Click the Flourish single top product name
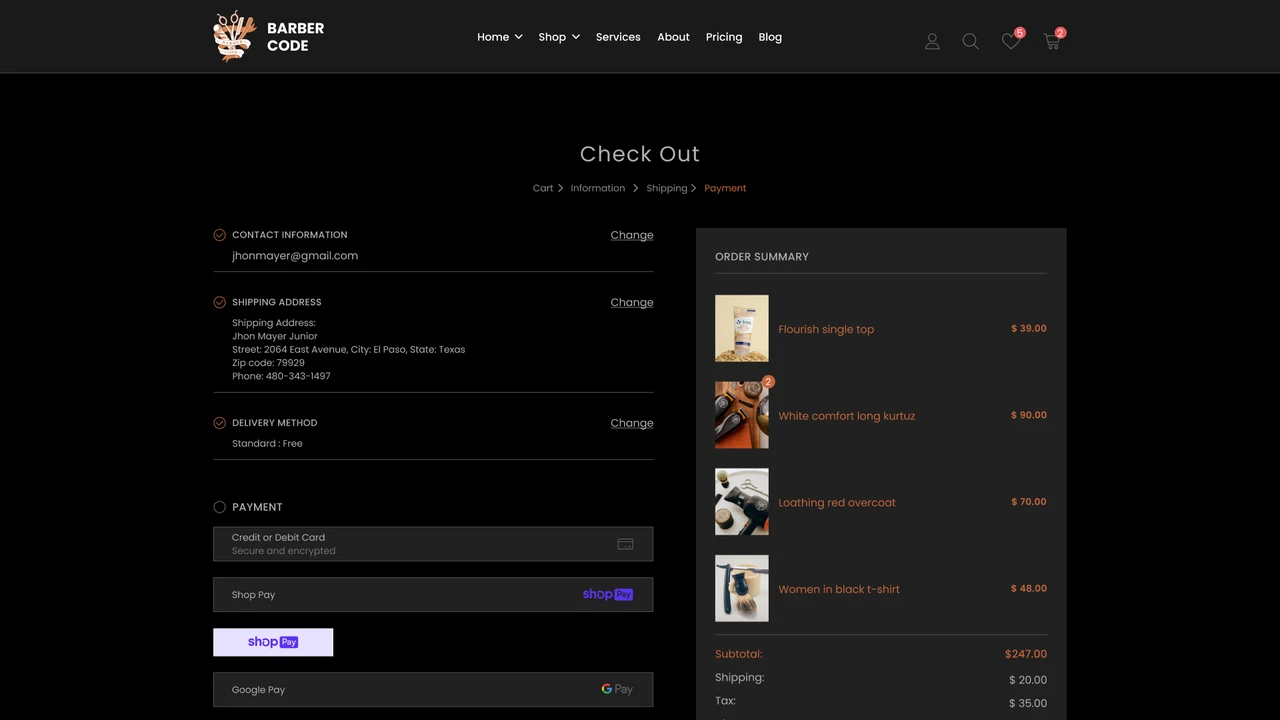 pyautogui.click(x=826, y=329)
